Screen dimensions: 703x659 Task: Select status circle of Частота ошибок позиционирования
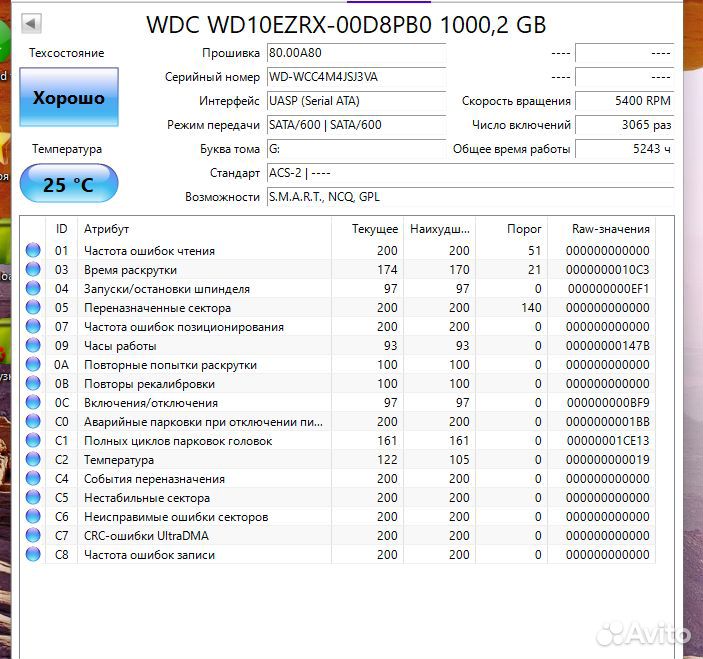coord(33,326)
